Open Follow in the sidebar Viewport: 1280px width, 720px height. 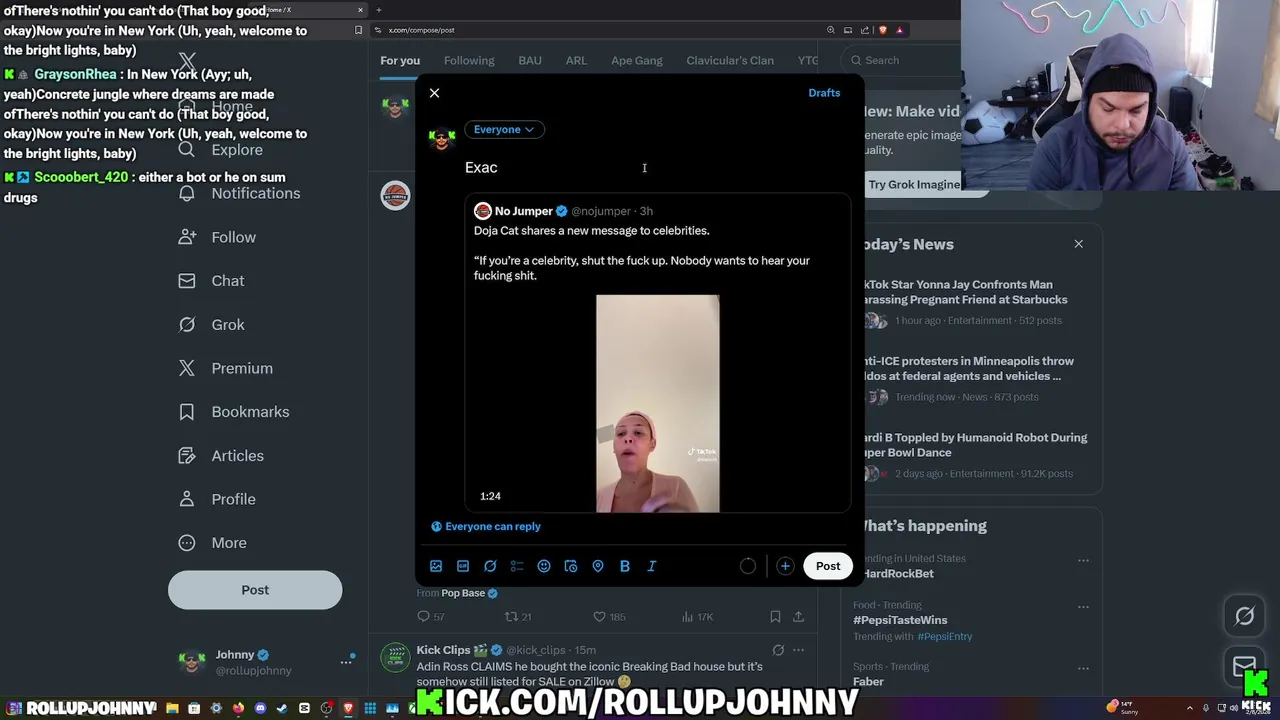point(218,237)
